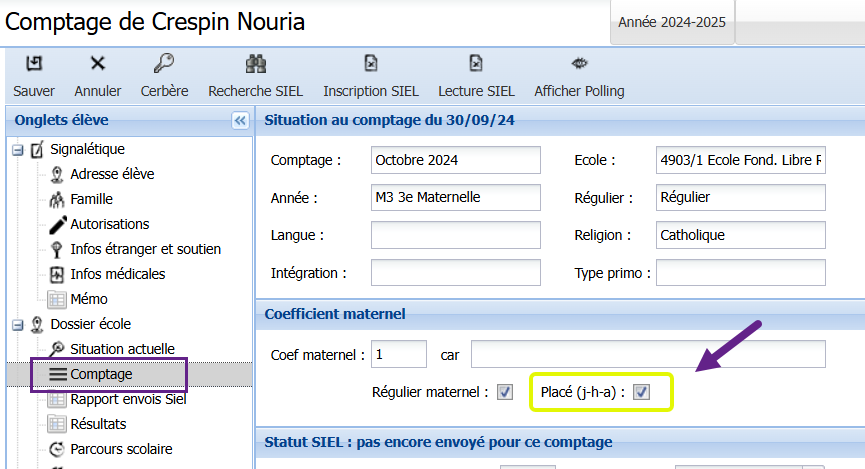Open the Famille tree item
The image size is (865, 469).
point(91,199)
